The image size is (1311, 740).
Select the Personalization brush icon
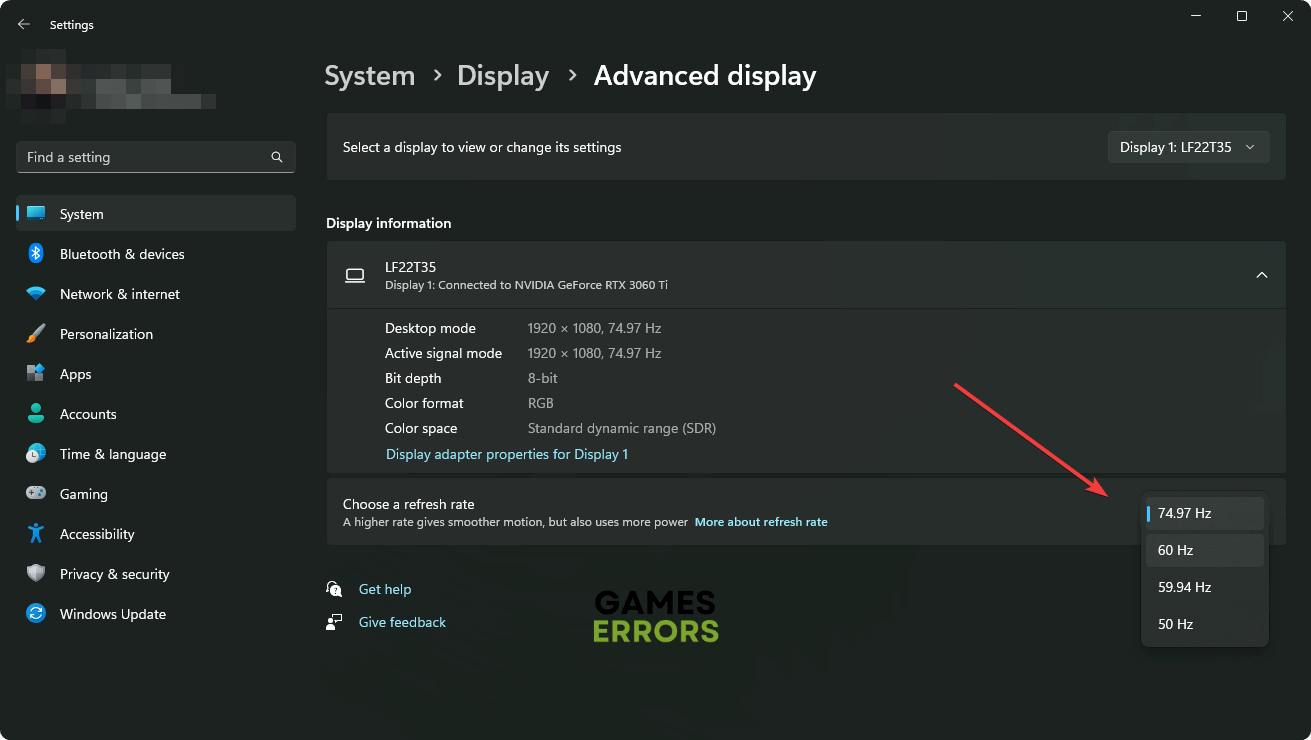click(36, 333)
